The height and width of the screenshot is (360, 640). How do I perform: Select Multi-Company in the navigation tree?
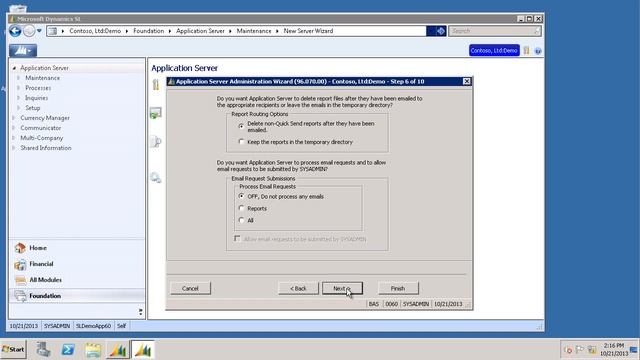[42, 138]
